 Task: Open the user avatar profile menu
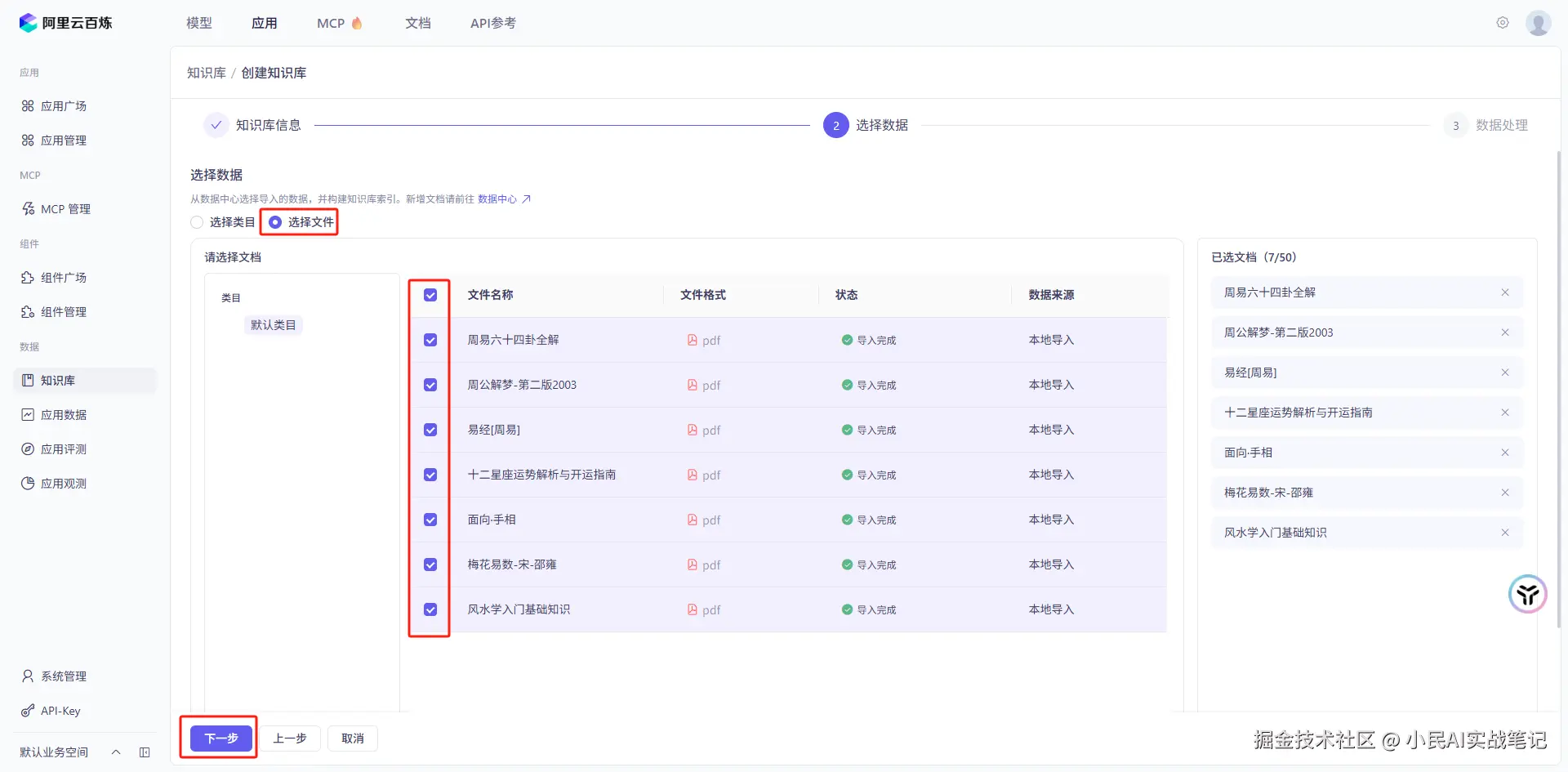point(1538,23)
